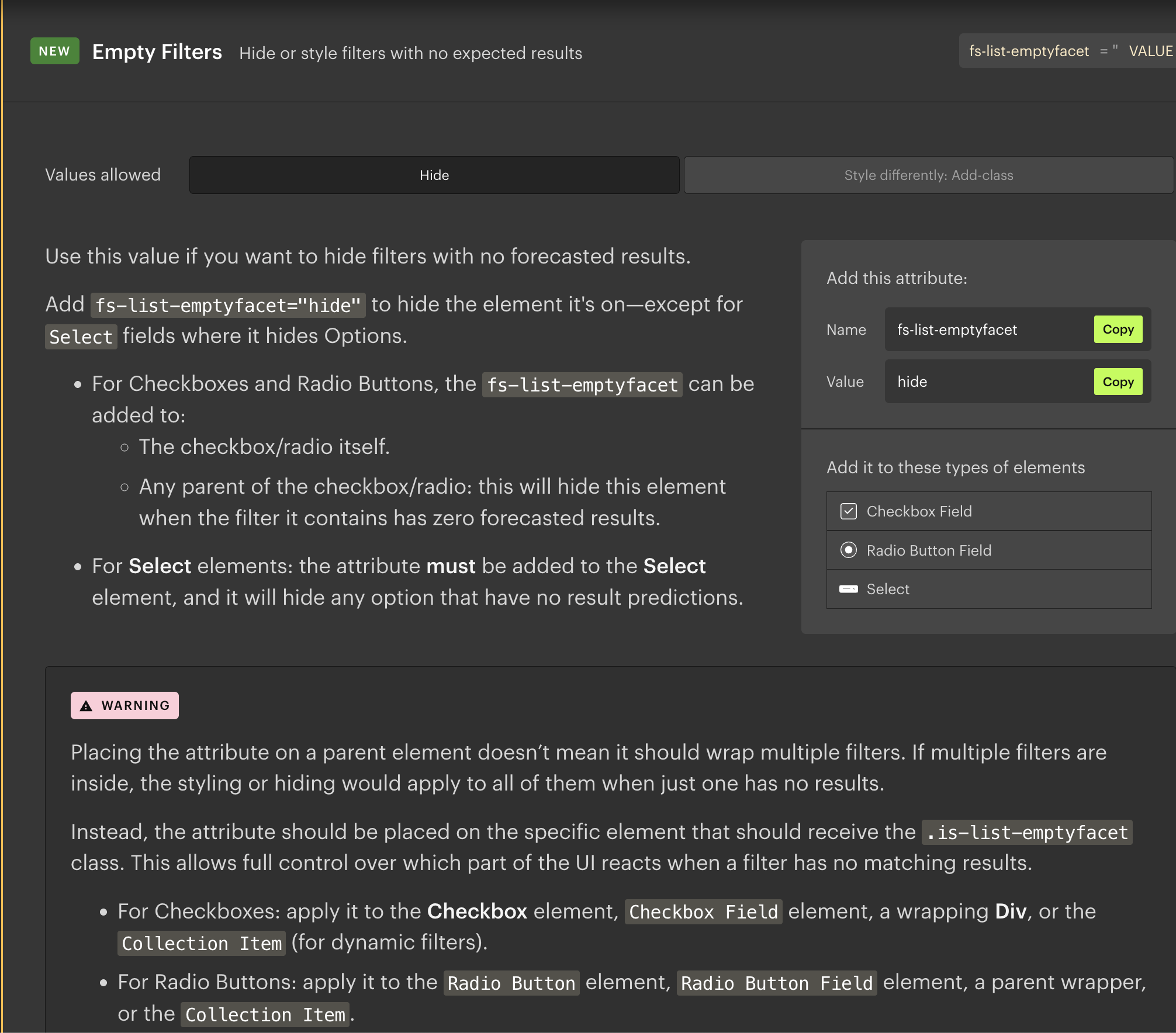The image size is (1176, 1033).
Task: Click the radio icon beside Radio Button Field
Action: tap(848, 550)
